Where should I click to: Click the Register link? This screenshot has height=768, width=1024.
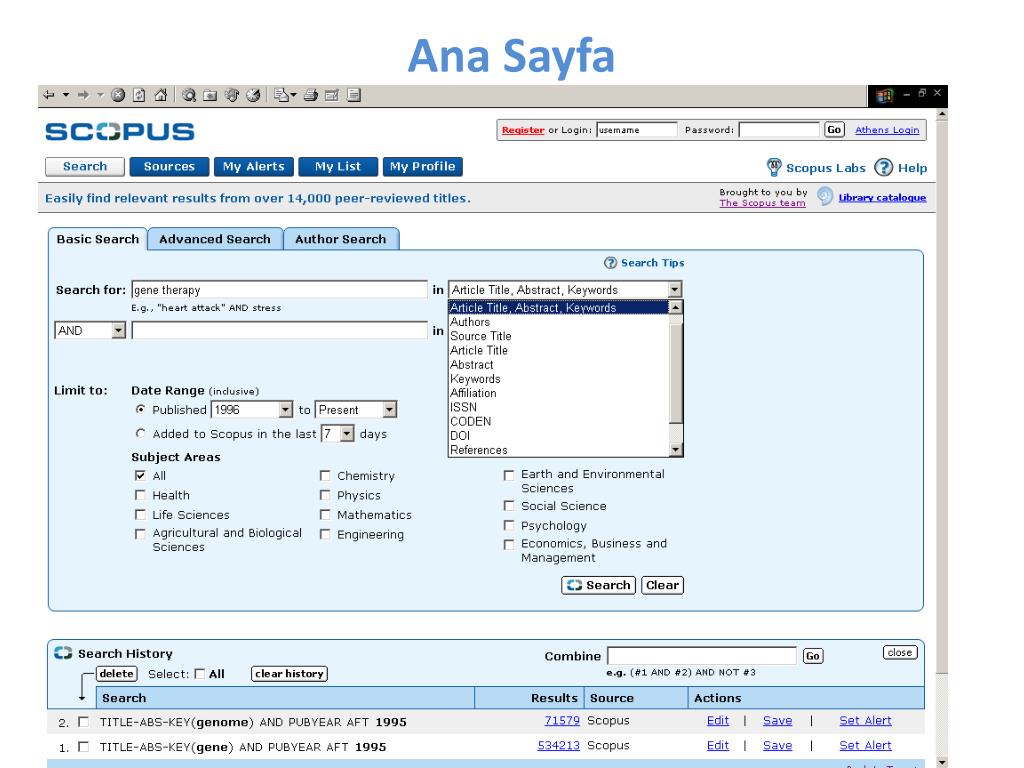pos(522,130)
